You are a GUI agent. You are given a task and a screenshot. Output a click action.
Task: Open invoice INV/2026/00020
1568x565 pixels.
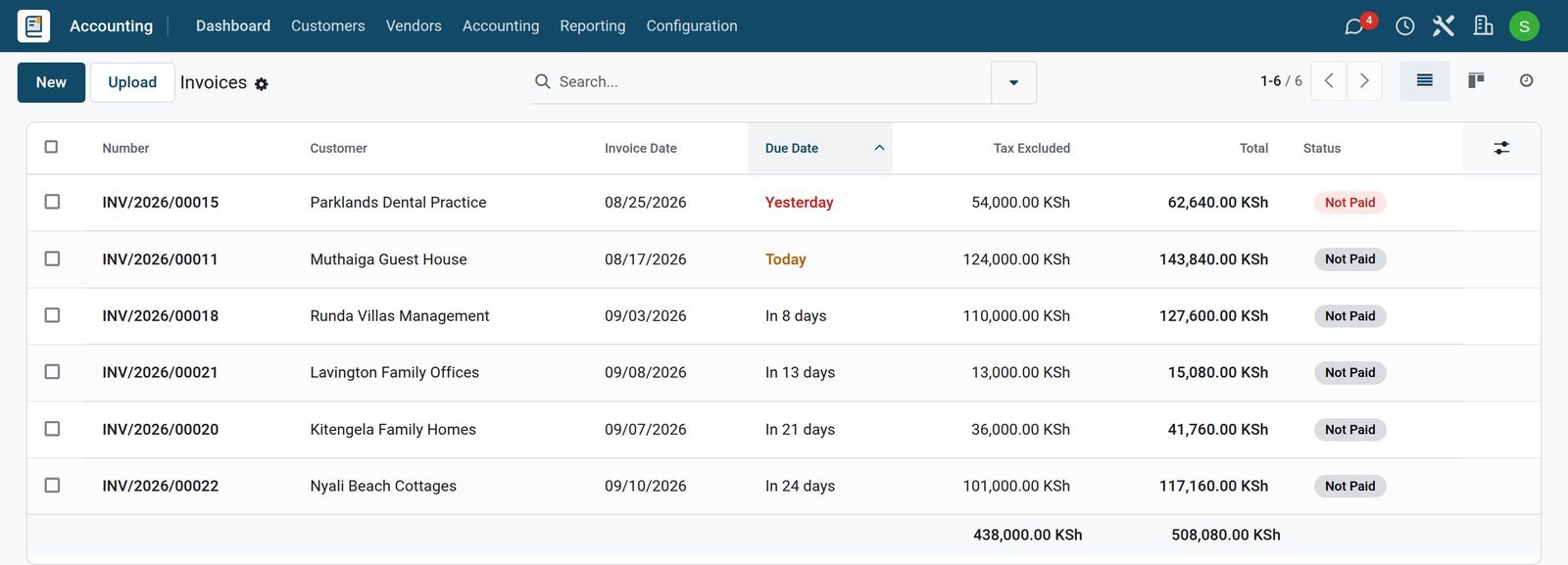pos(160,429)
